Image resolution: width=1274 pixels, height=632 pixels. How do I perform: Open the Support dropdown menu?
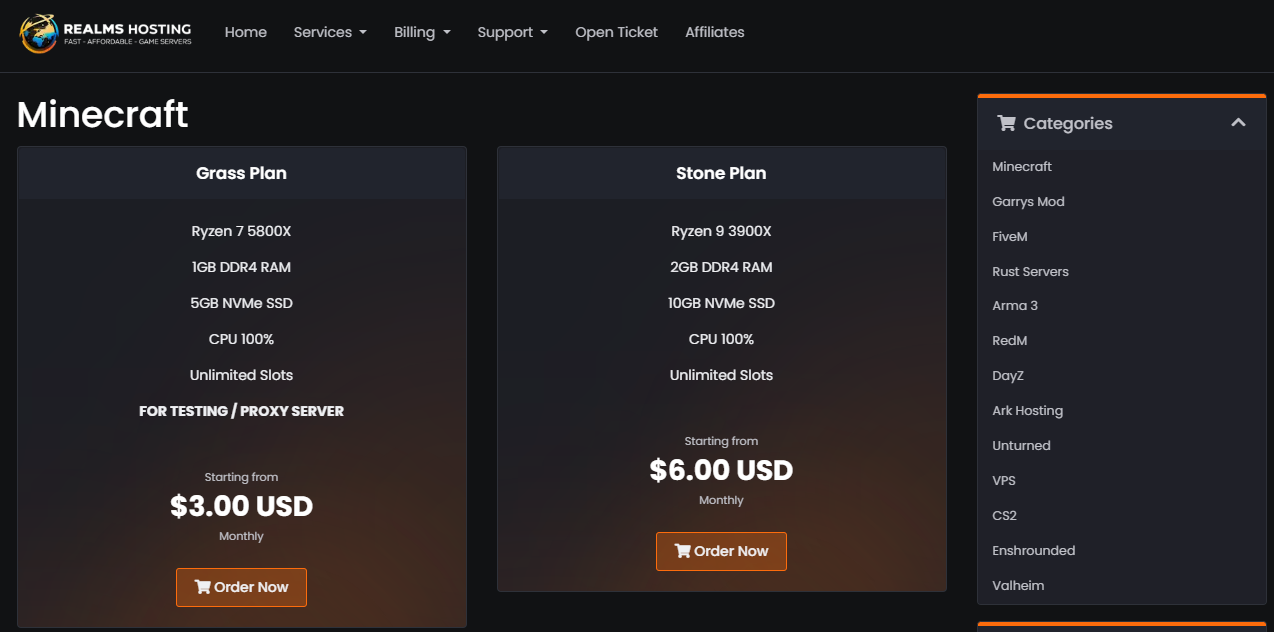point(512,32)
